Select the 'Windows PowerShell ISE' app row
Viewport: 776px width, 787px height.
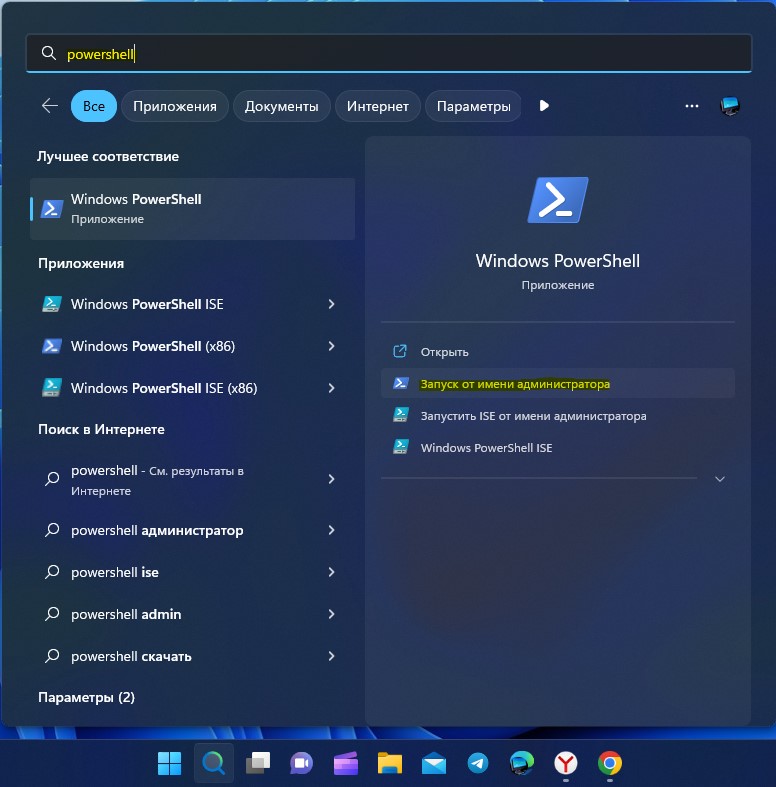coord(193,304)
